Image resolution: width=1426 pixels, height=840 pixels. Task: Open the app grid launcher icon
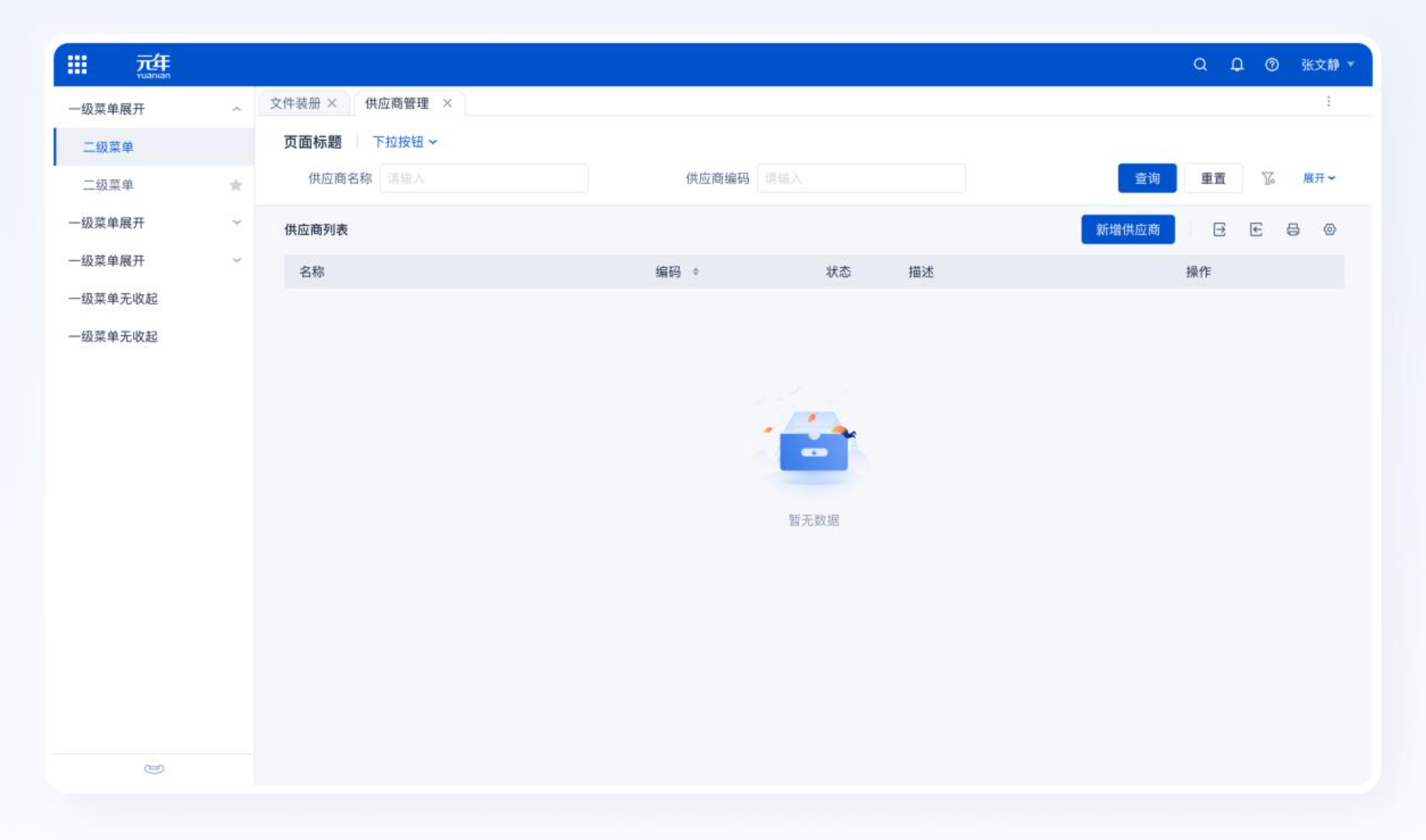77,65
